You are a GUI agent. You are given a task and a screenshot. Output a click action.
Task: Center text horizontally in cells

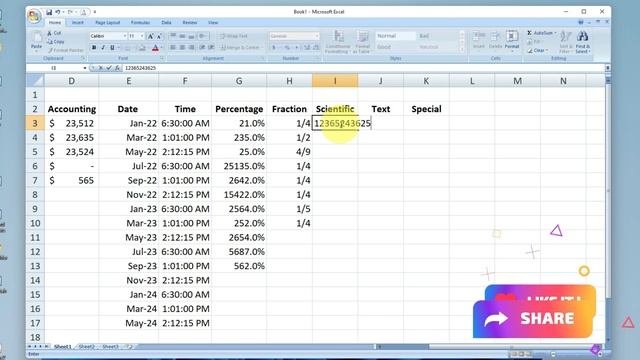(182, 48)
